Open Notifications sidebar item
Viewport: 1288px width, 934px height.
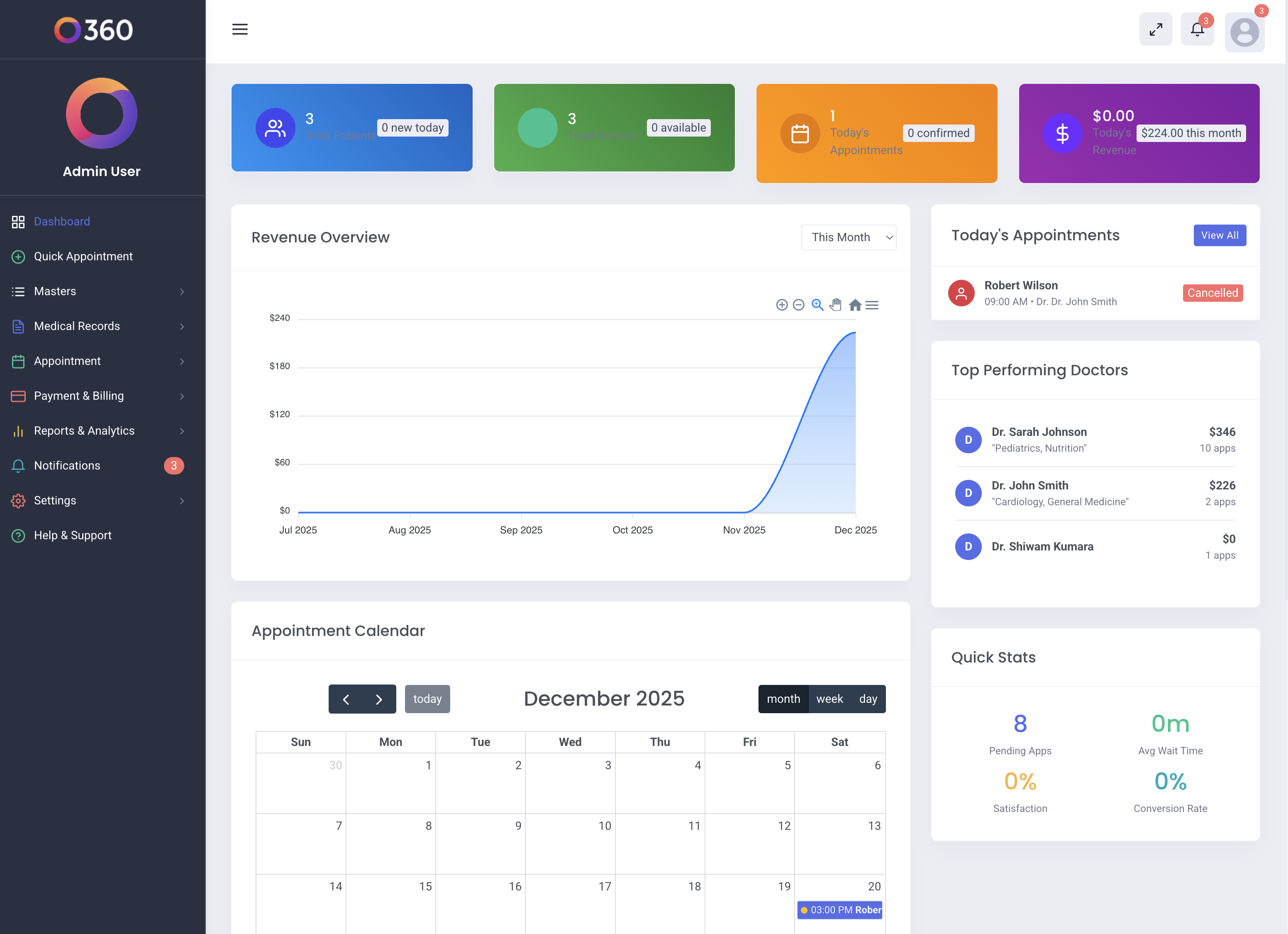tap(67, 465)
